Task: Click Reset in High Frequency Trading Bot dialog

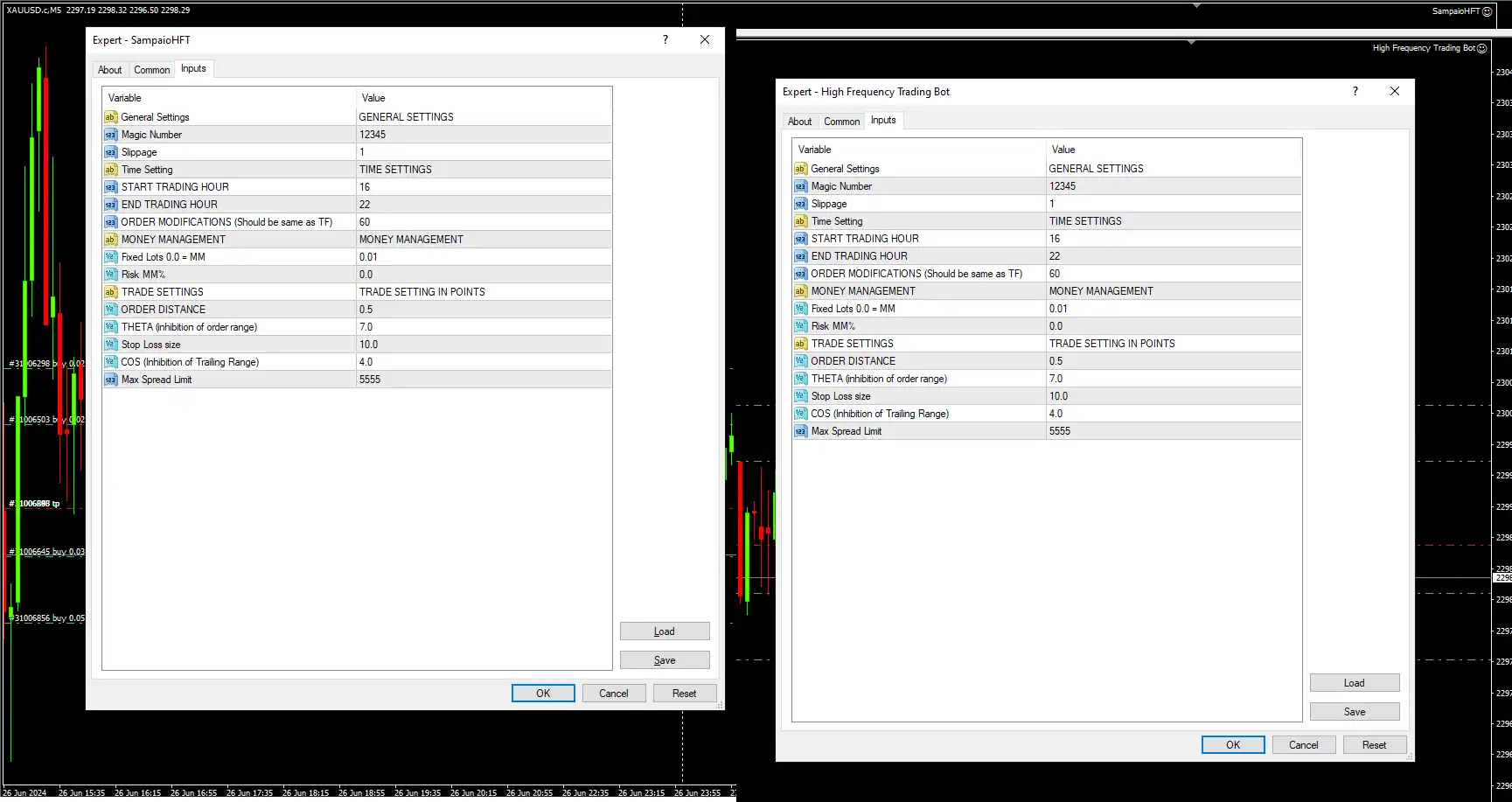Action: [x=1375, y=745]
